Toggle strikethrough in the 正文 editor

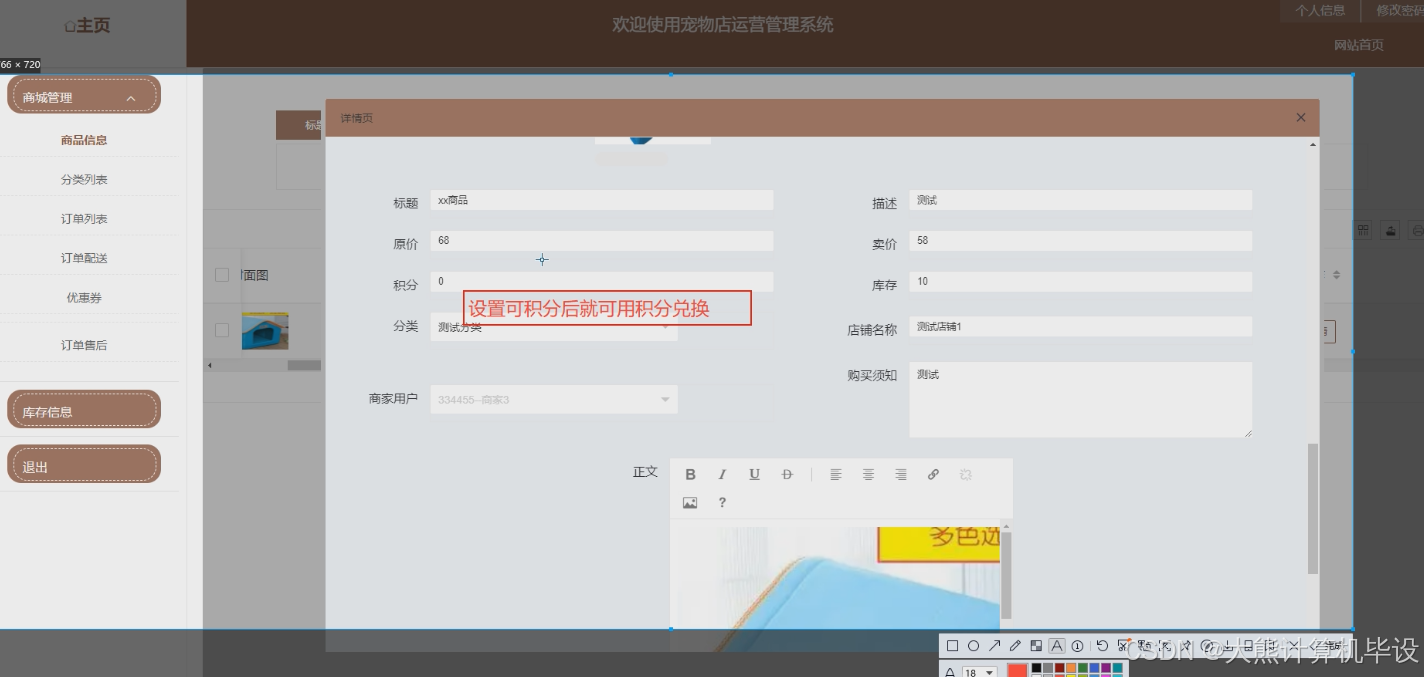click(x=786, y=475)
